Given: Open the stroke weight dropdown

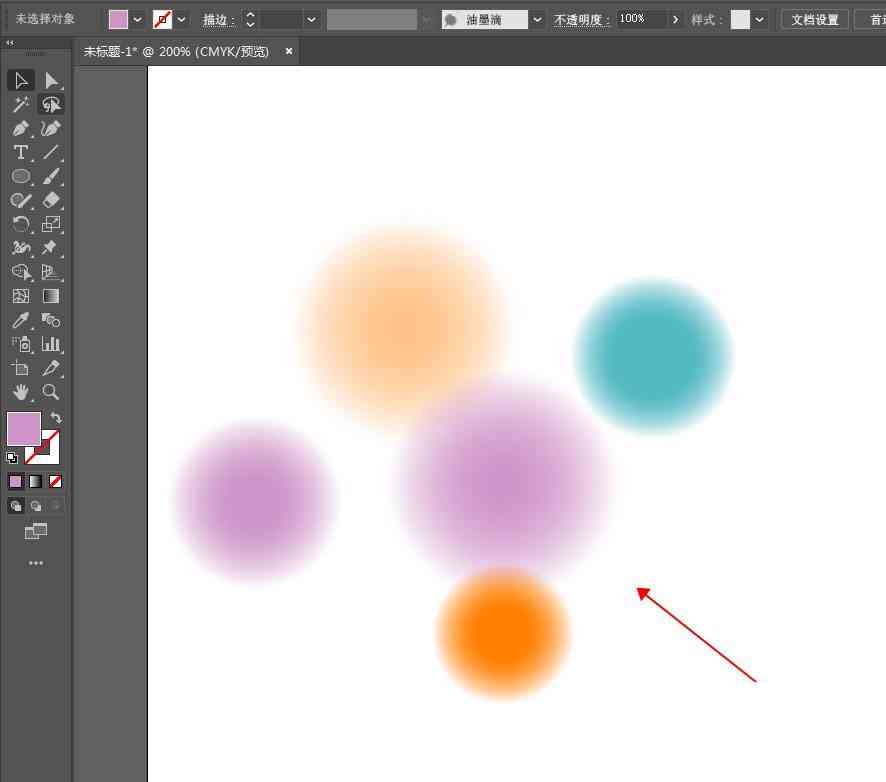Looking at the screenshot, I should coord(311,20).
